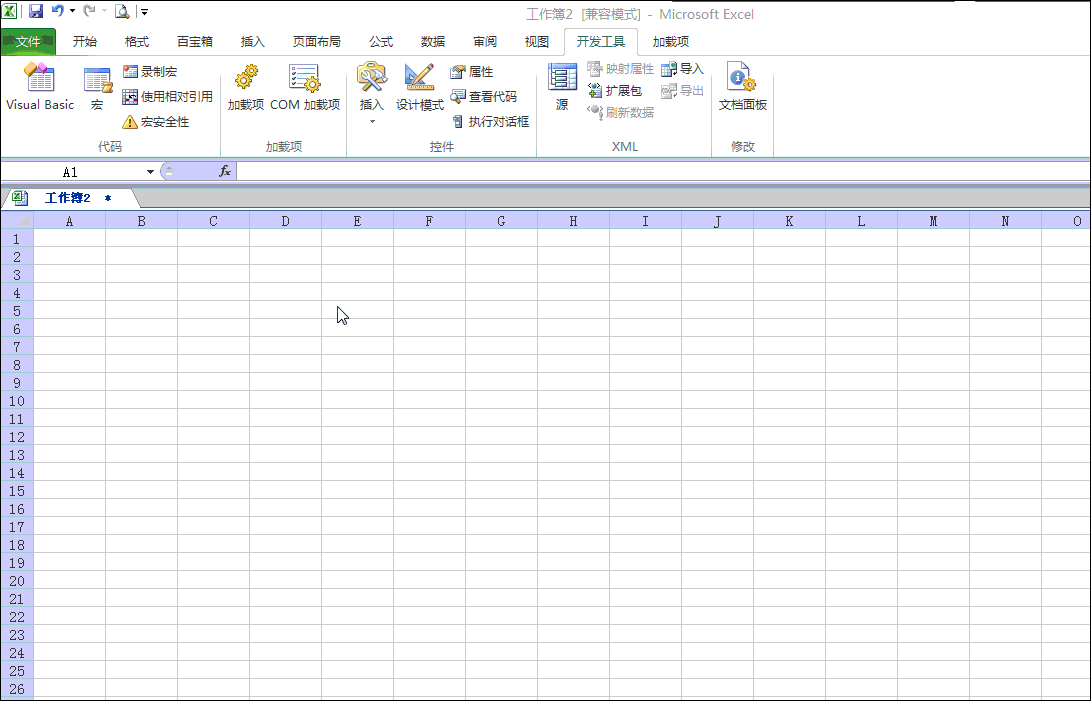Select cell A1 in the worksheet
Viewport: 1091px width, 701px height.
(69, 240)
